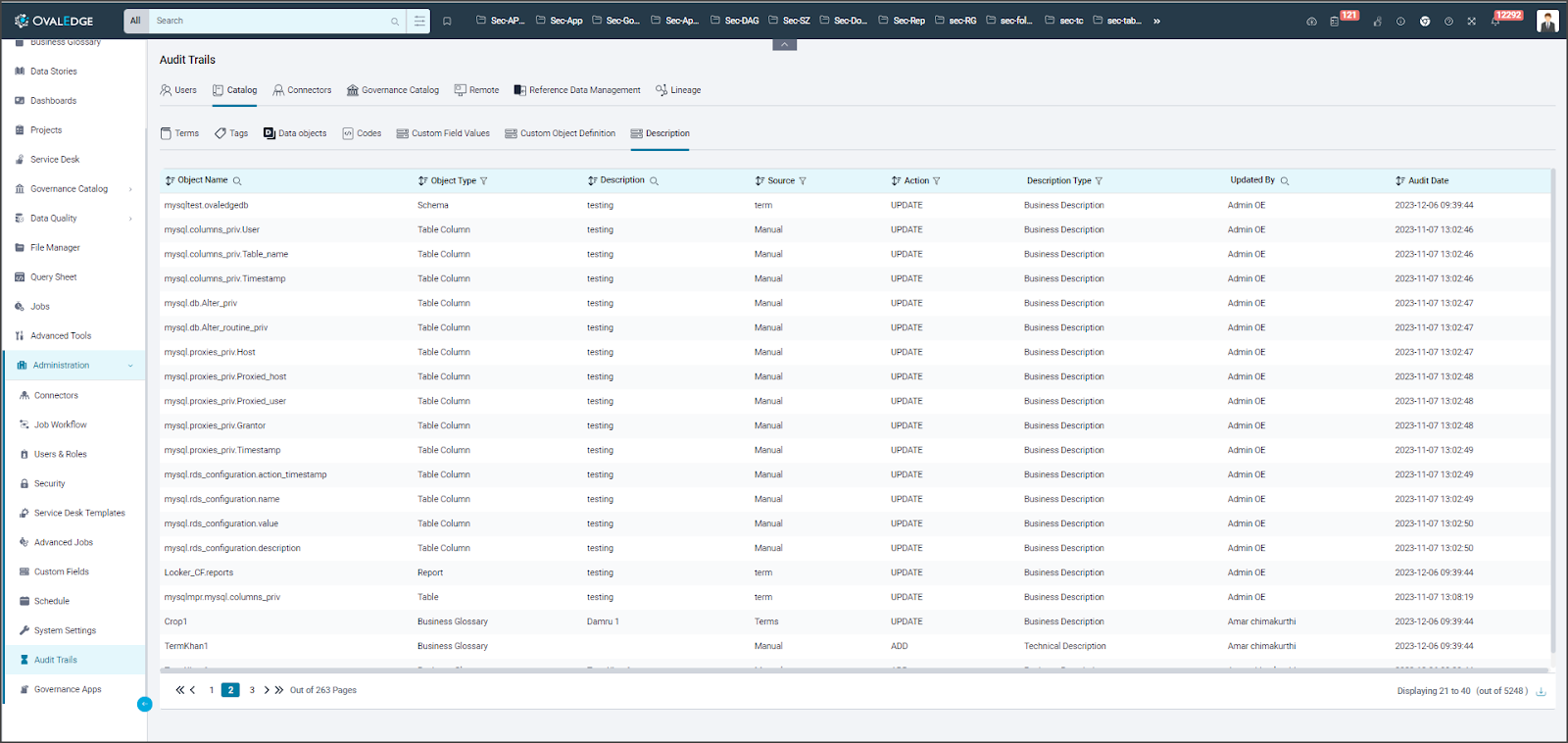
Task: Sort by Audit Date column
Action: click(1400, 181)
